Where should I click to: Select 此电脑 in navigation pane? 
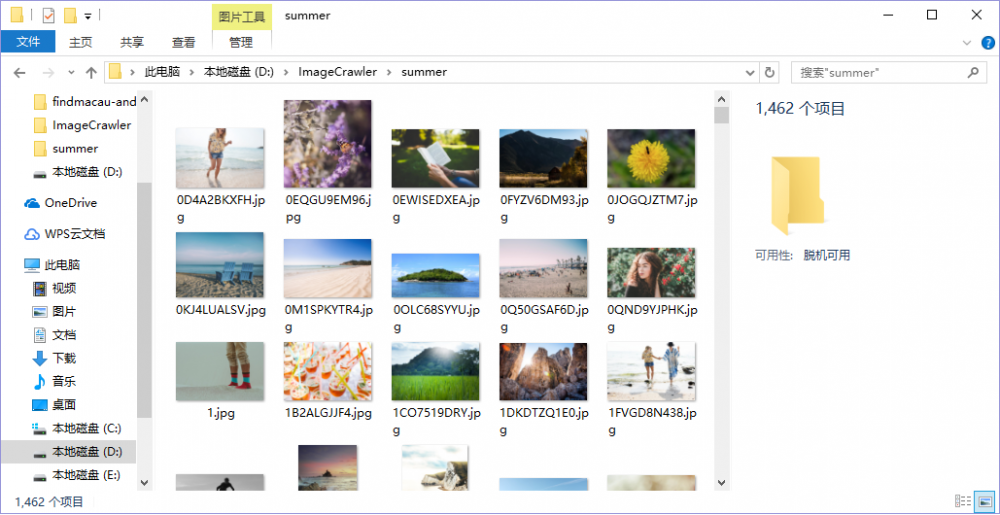52,265
